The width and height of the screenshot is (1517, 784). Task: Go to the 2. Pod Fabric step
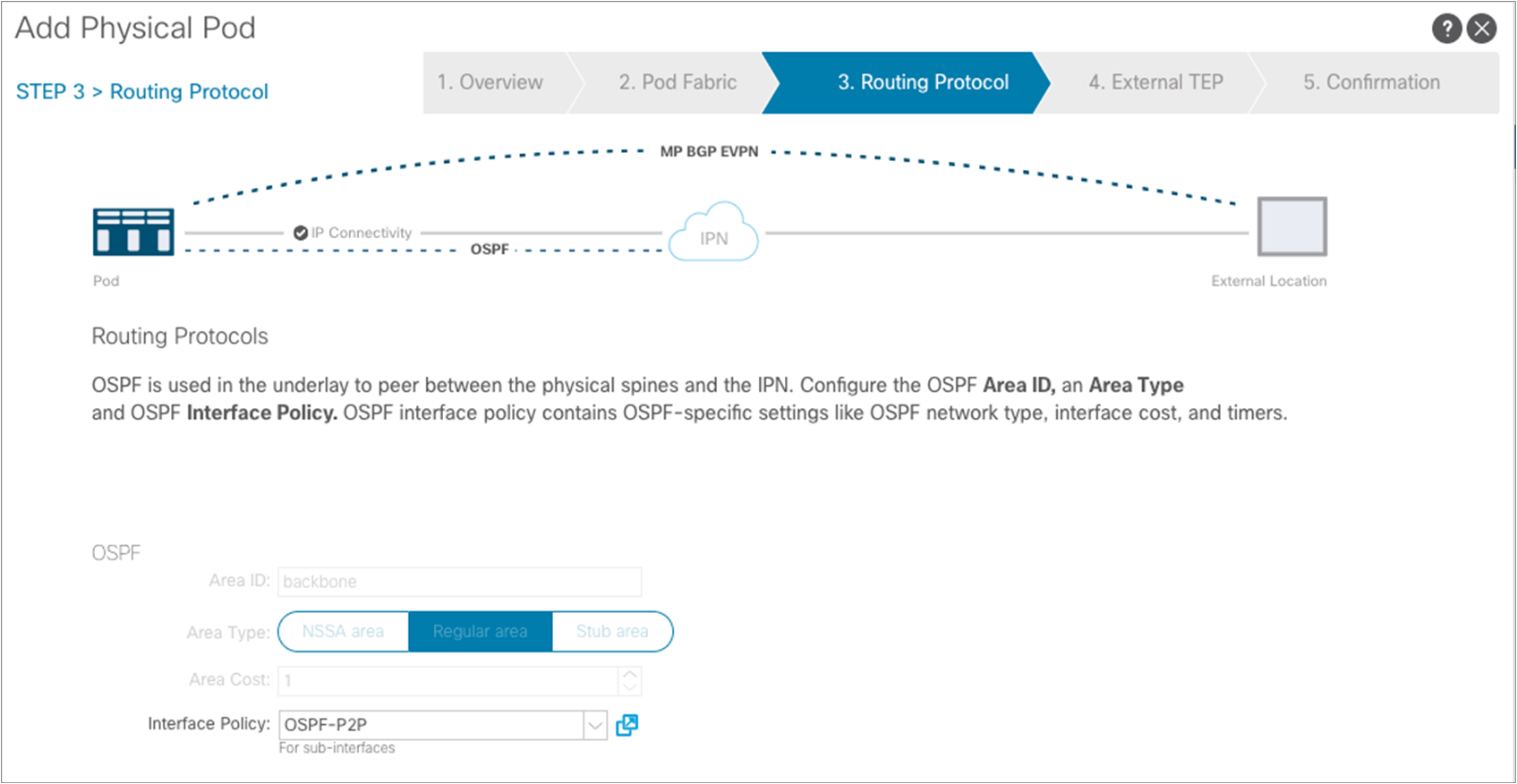(x=678, y=82)
